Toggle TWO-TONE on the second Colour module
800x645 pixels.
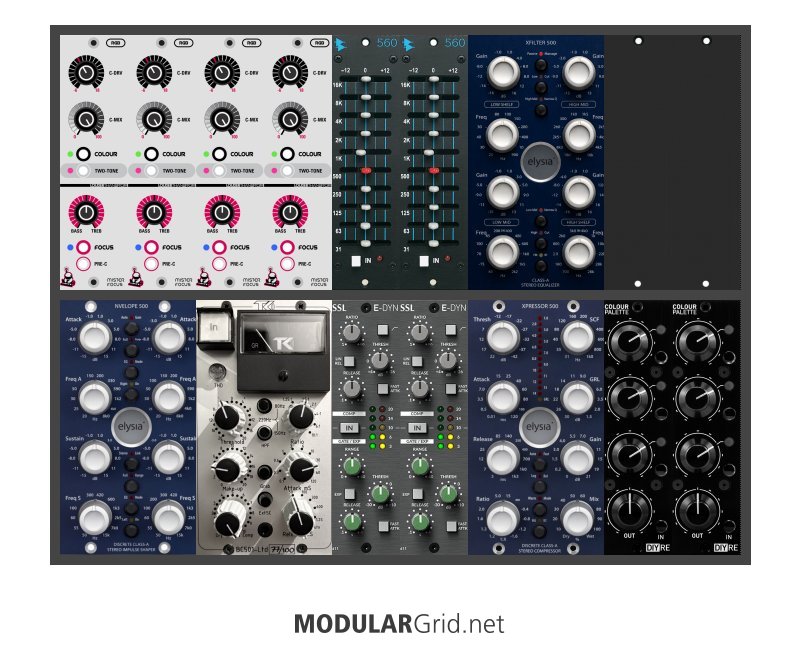pyautogui.click(x=151, y=170)
